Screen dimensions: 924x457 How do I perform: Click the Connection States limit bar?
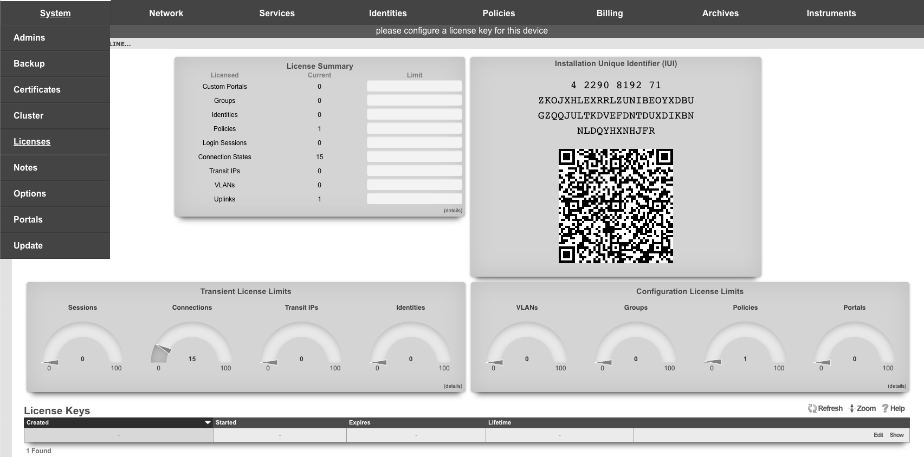tap(414, 157)
